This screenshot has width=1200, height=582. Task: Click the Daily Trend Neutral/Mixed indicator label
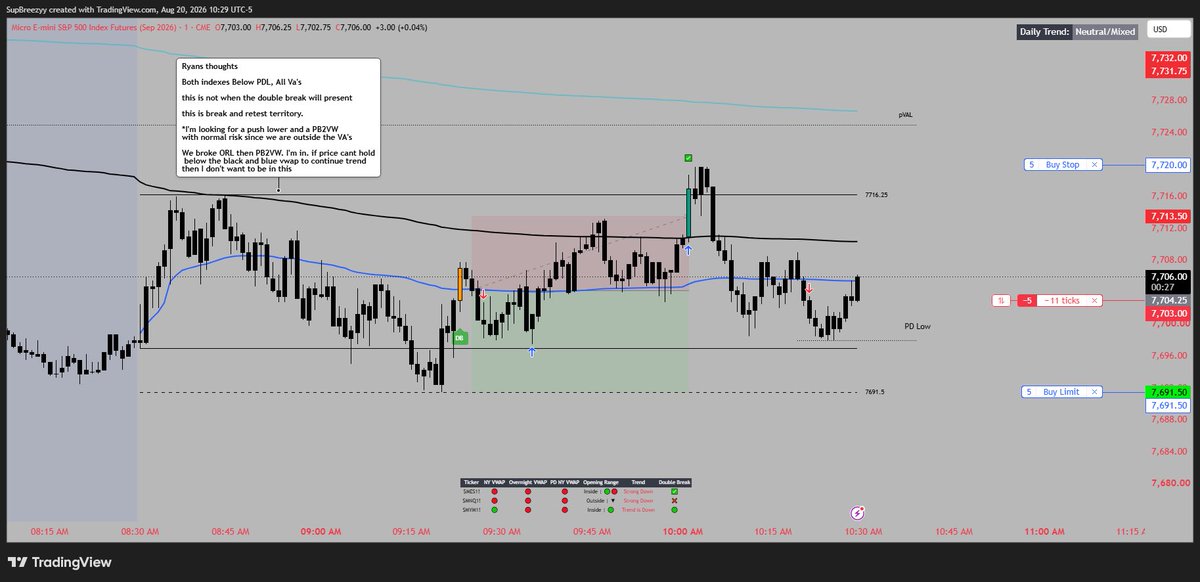coord(1077,32)
